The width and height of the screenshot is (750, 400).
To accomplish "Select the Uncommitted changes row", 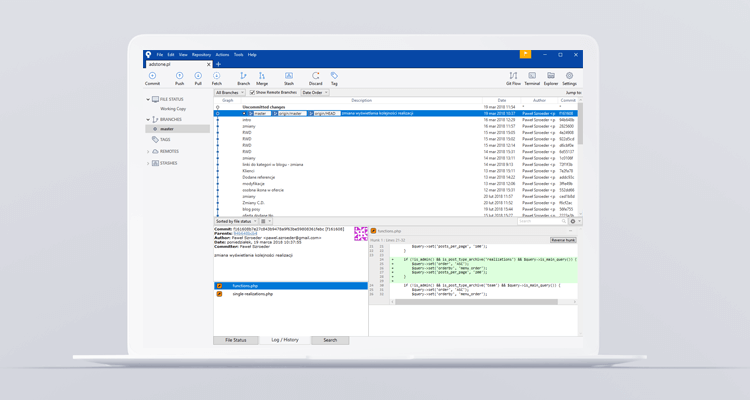I will tap(396, 107).
